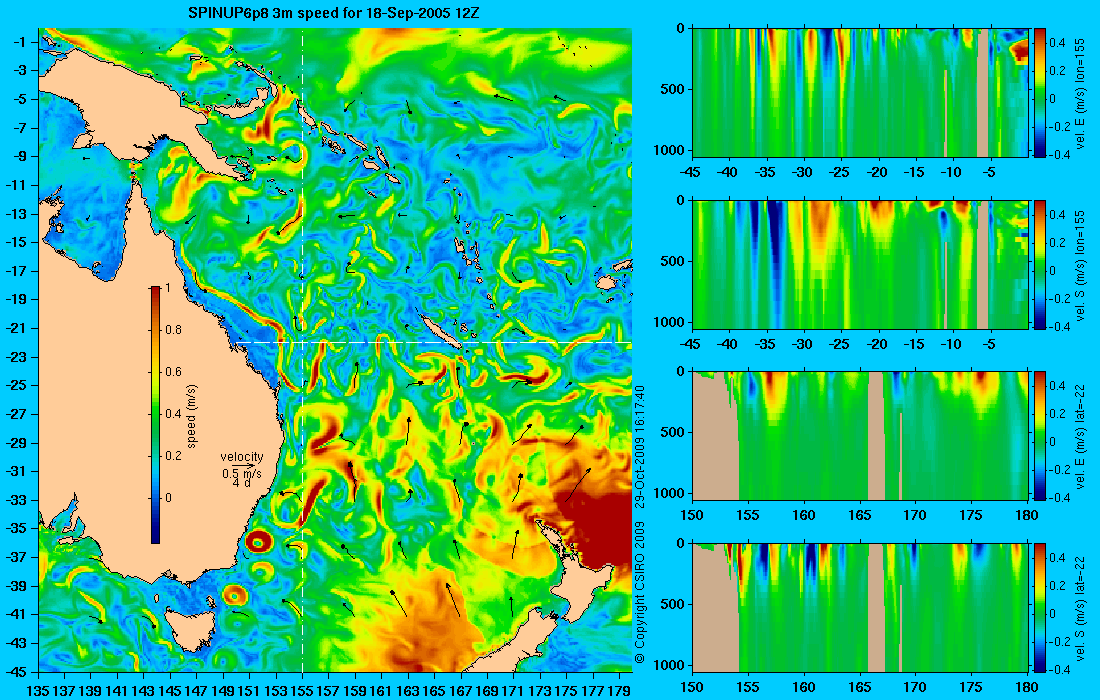Click latitude tick '-45' on the main map
Viewport: 1100px width, 700px height.
pyautogui.click(x=17, y=672)
